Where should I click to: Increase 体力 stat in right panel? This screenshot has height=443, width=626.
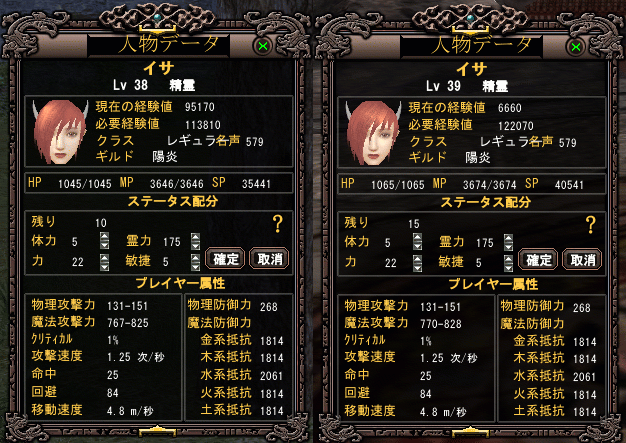[417, 237]
